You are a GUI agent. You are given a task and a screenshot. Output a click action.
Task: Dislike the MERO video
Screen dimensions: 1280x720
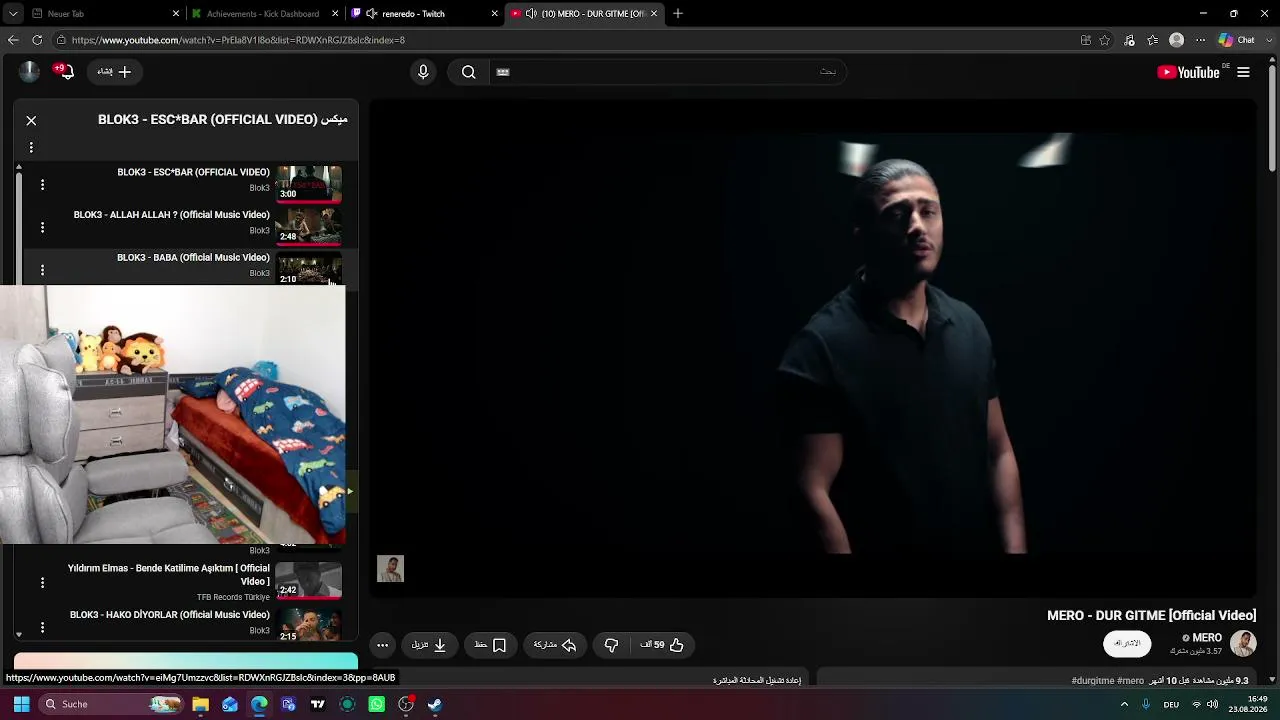611,645
